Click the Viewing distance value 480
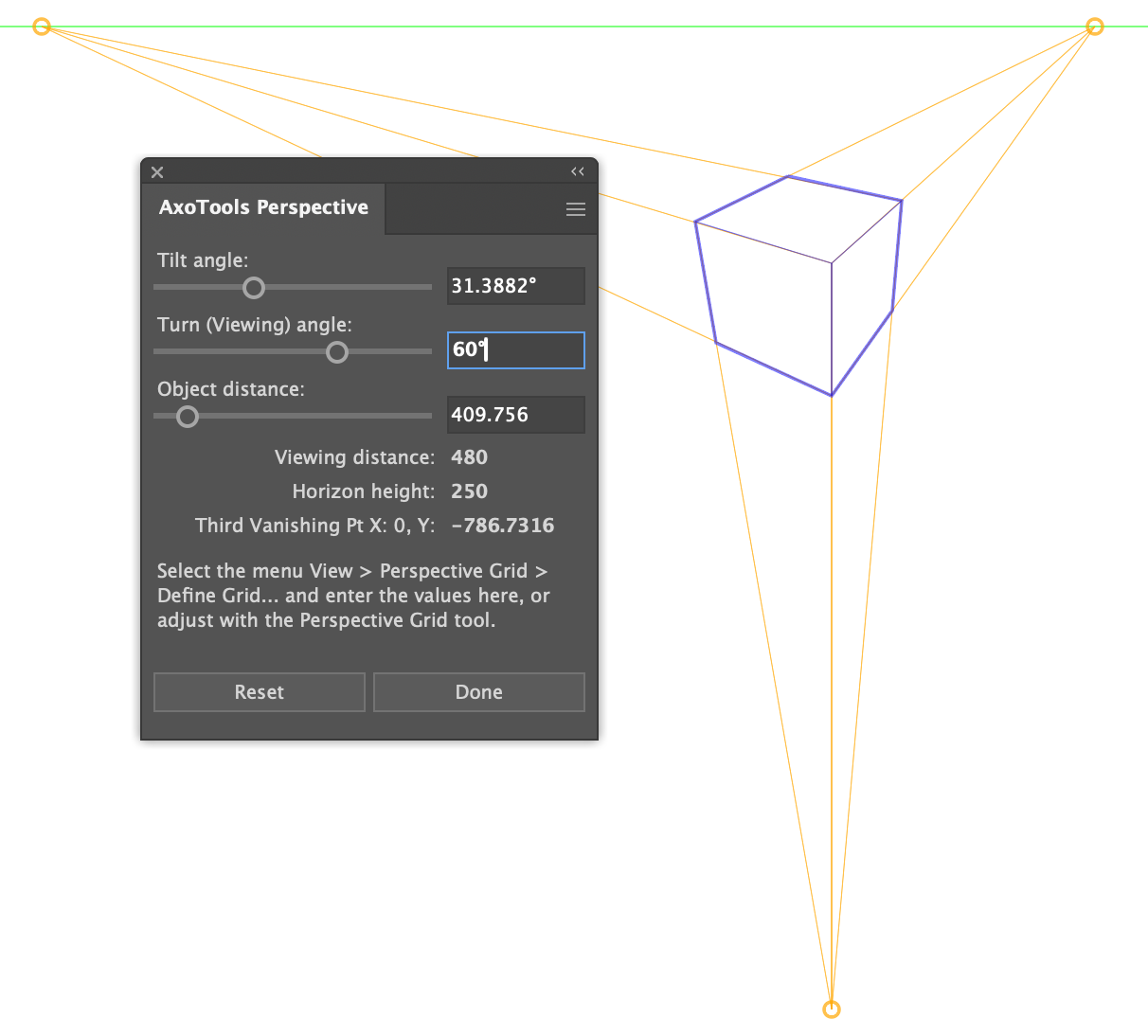Image resolution: width=1148 pixels, height=1036 pixels. (x=469, y=456)
